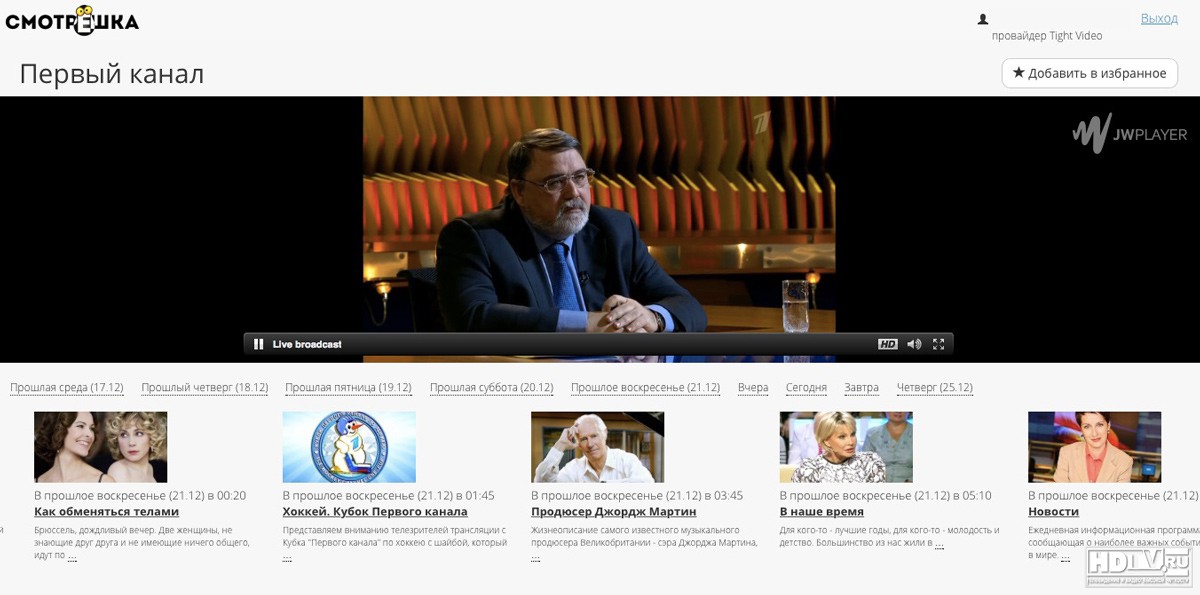The height and width of the screenshot is (595, 1200).
Task: Open the Продюсер Джордж Мартин thumbnail
Action: point(598,447)
